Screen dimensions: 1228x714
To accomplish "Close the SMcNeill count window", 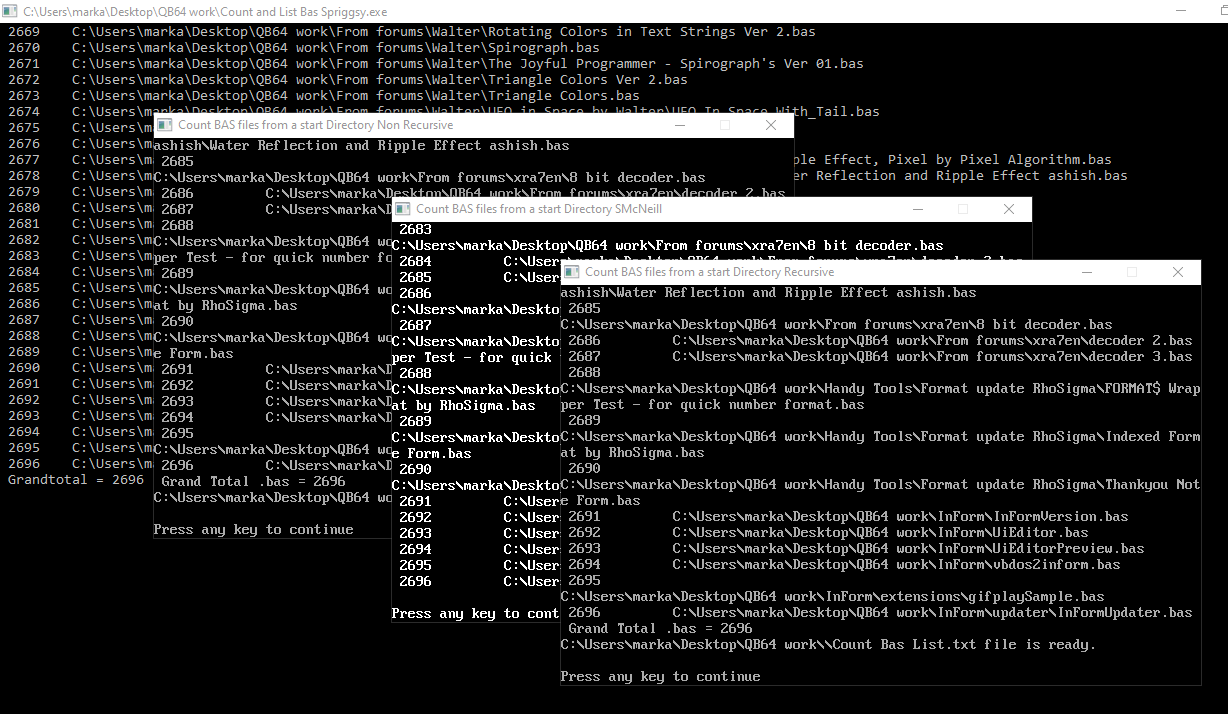I will pos(1009,209).
